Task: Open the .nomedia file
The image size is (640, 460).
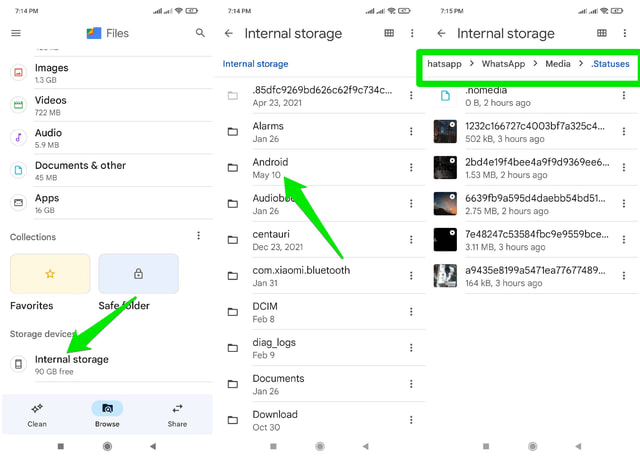Action: (x=533, y=96)
